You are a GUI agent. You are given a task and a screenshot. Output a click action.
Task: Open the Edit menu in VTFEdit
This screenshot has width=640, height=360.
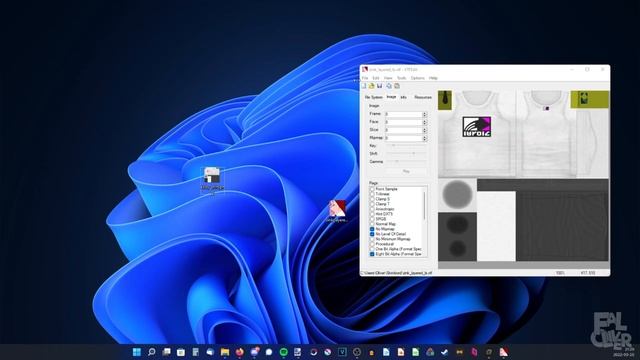pos(376,78)
